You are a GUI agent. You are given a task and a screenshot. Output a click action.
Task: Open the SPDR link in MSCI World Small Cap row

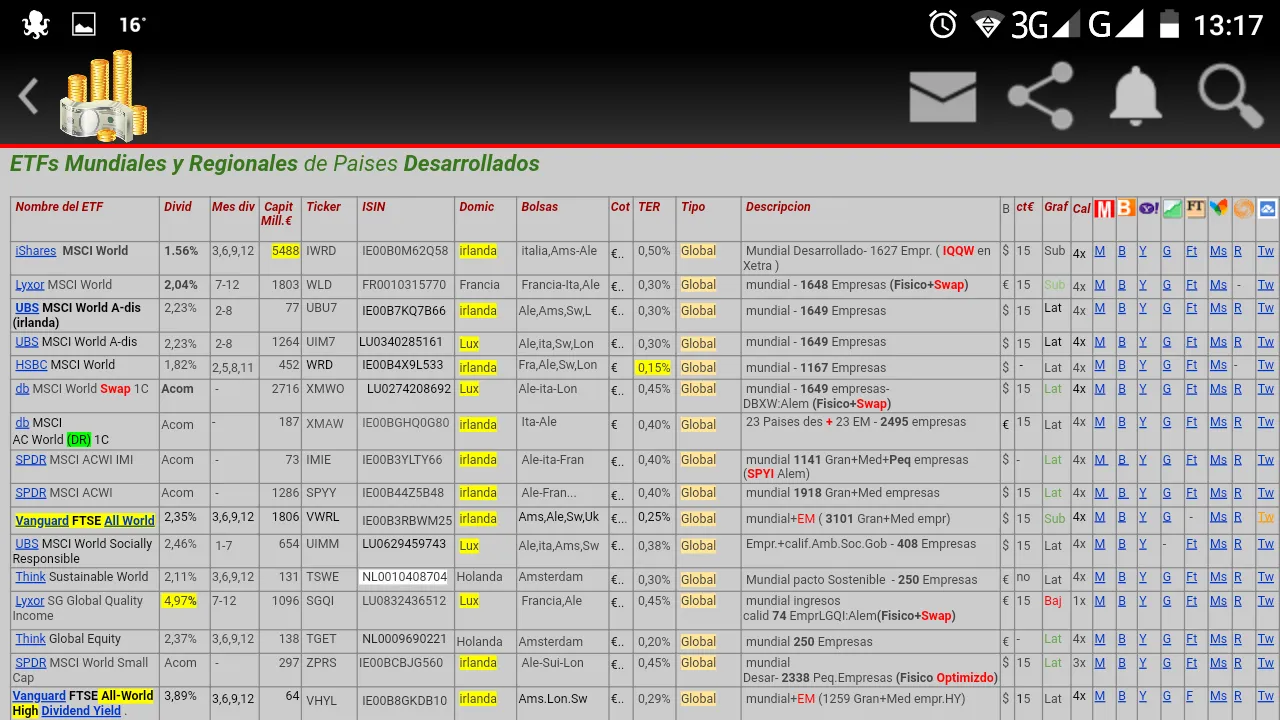pos(31,663)
